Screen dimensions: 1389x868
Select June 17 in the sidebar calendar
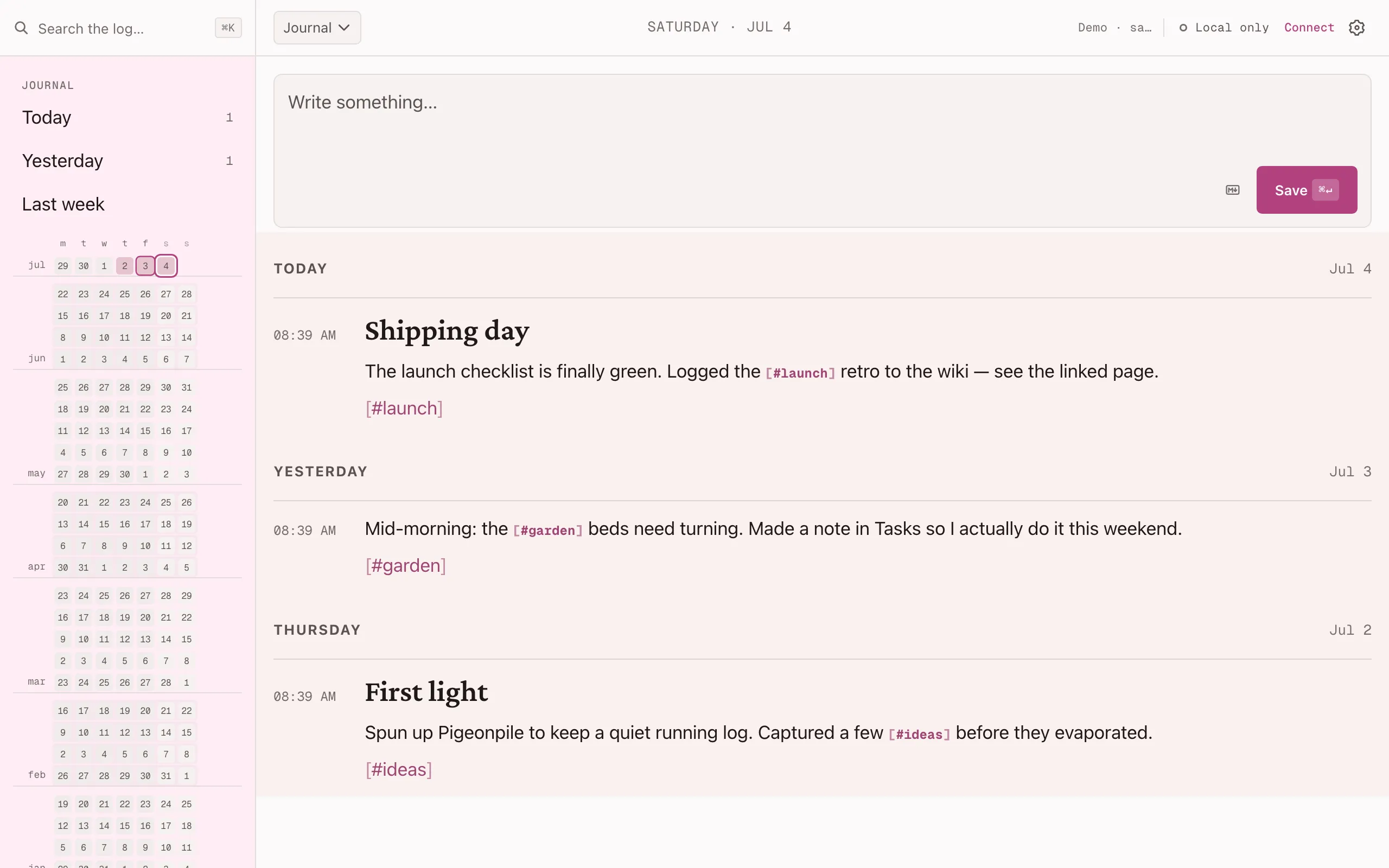pyautogui.click(x=104, y=316)
